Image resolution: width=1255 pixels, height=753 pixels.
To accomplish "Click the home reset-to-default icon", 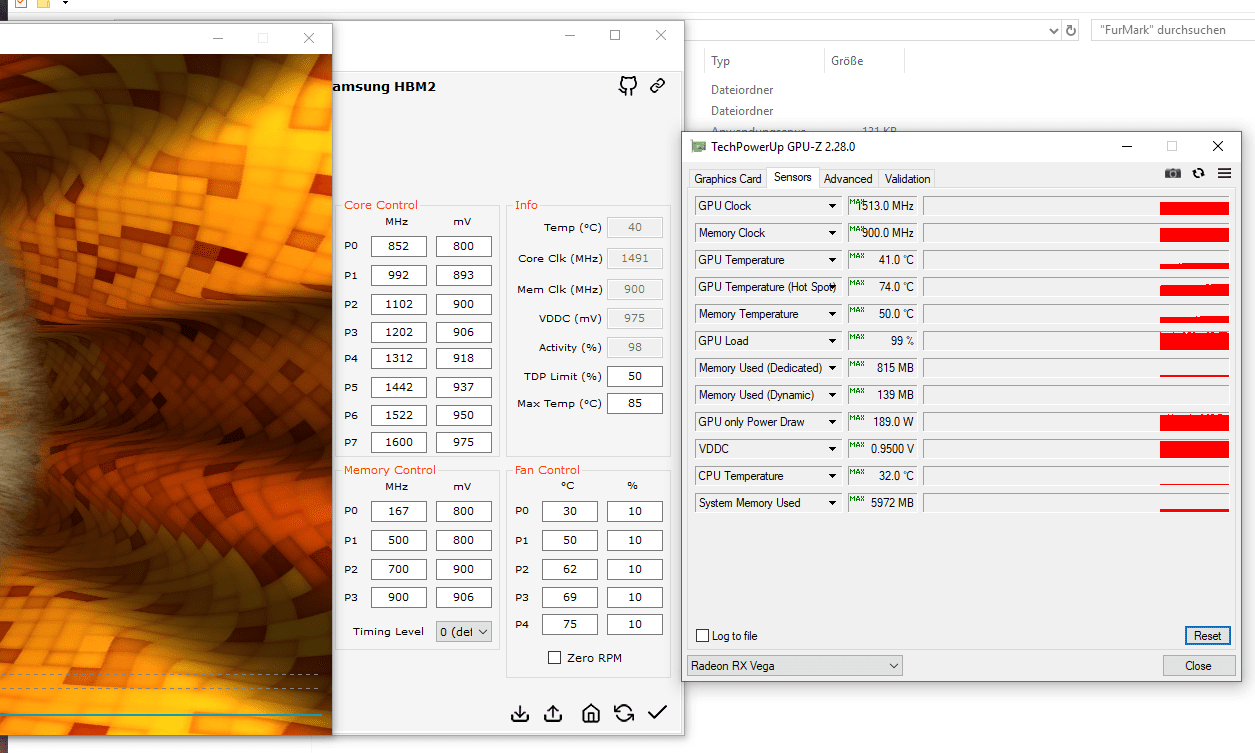I will [591, 713].
